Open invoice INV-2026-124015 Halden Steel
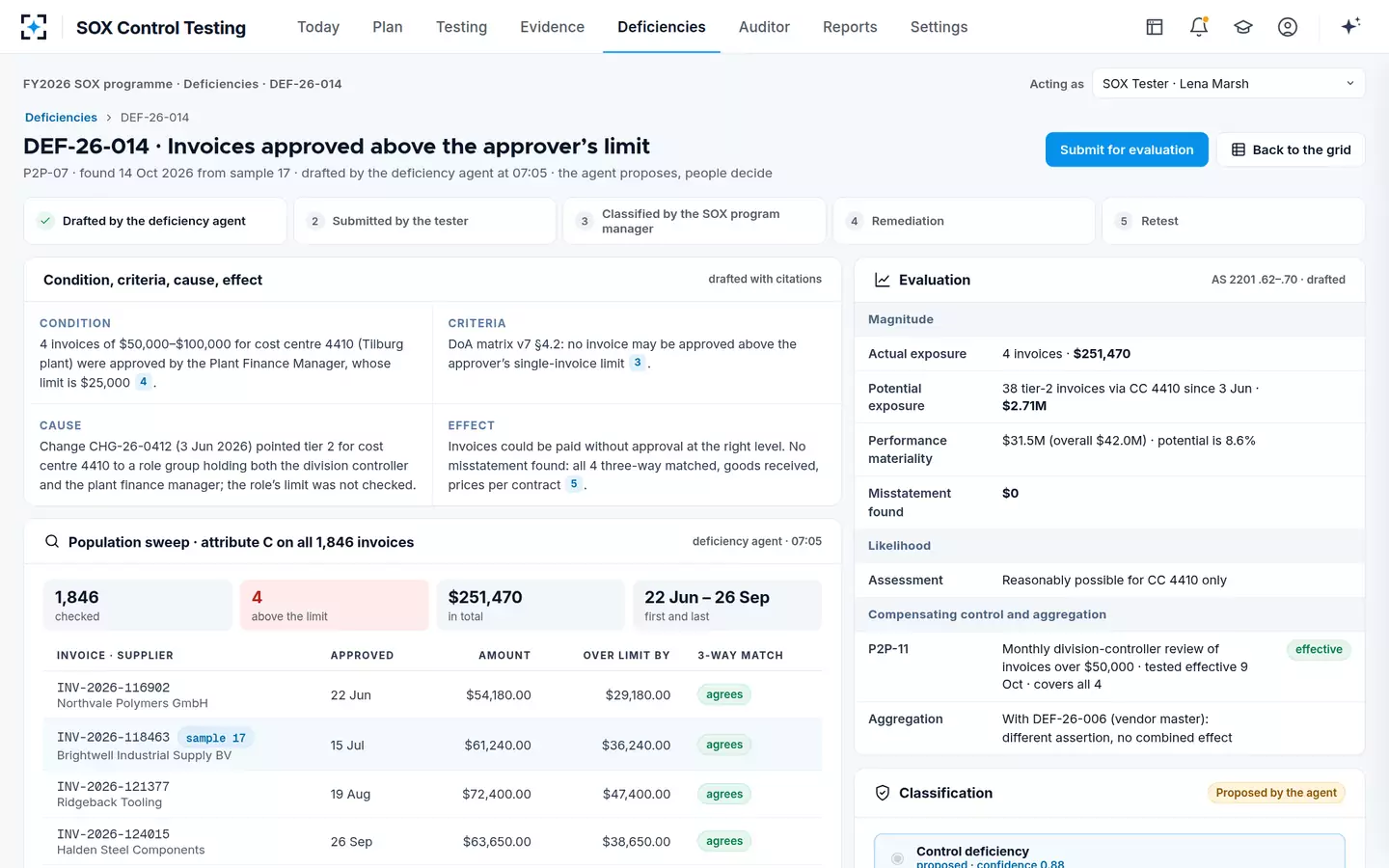The image size is (1389, 868). [x=432, y=841]
